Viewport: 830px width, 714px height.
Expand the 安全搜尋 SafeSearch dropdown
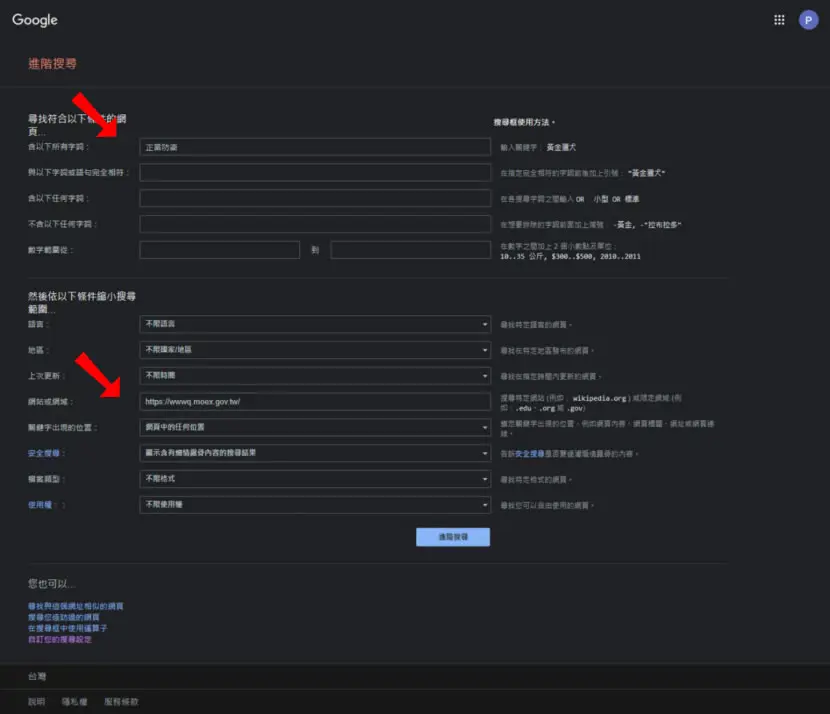pyautogui.click(x=315, y=453)
